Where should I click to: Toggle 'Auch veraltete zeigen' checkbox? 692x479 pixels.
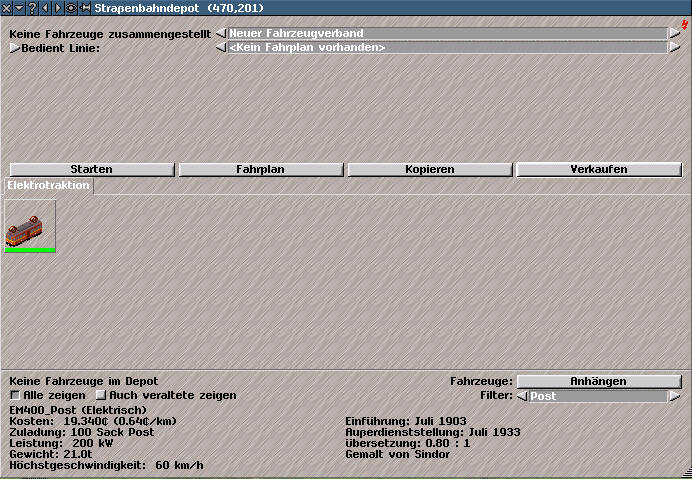pyautogui.click(x=100, y=396)
